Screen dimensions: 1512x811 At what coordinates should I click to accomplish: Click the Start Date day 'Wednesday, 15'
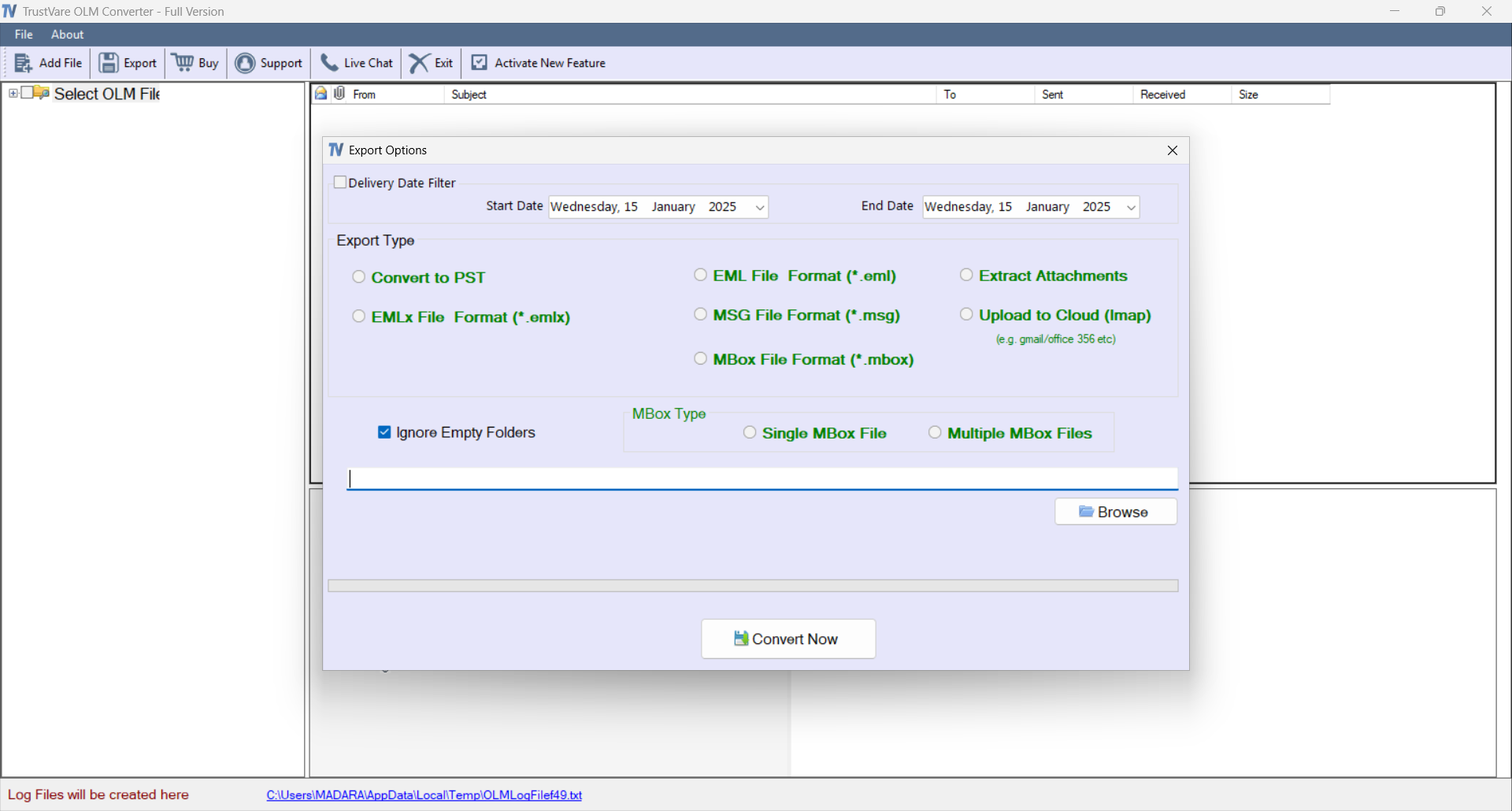coord(595,207)
